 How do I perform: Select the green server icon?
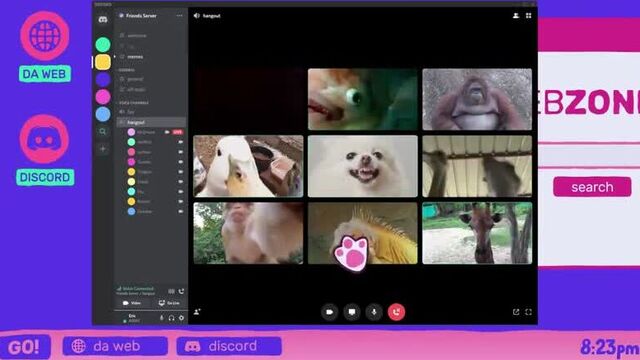tap(103, 44)
